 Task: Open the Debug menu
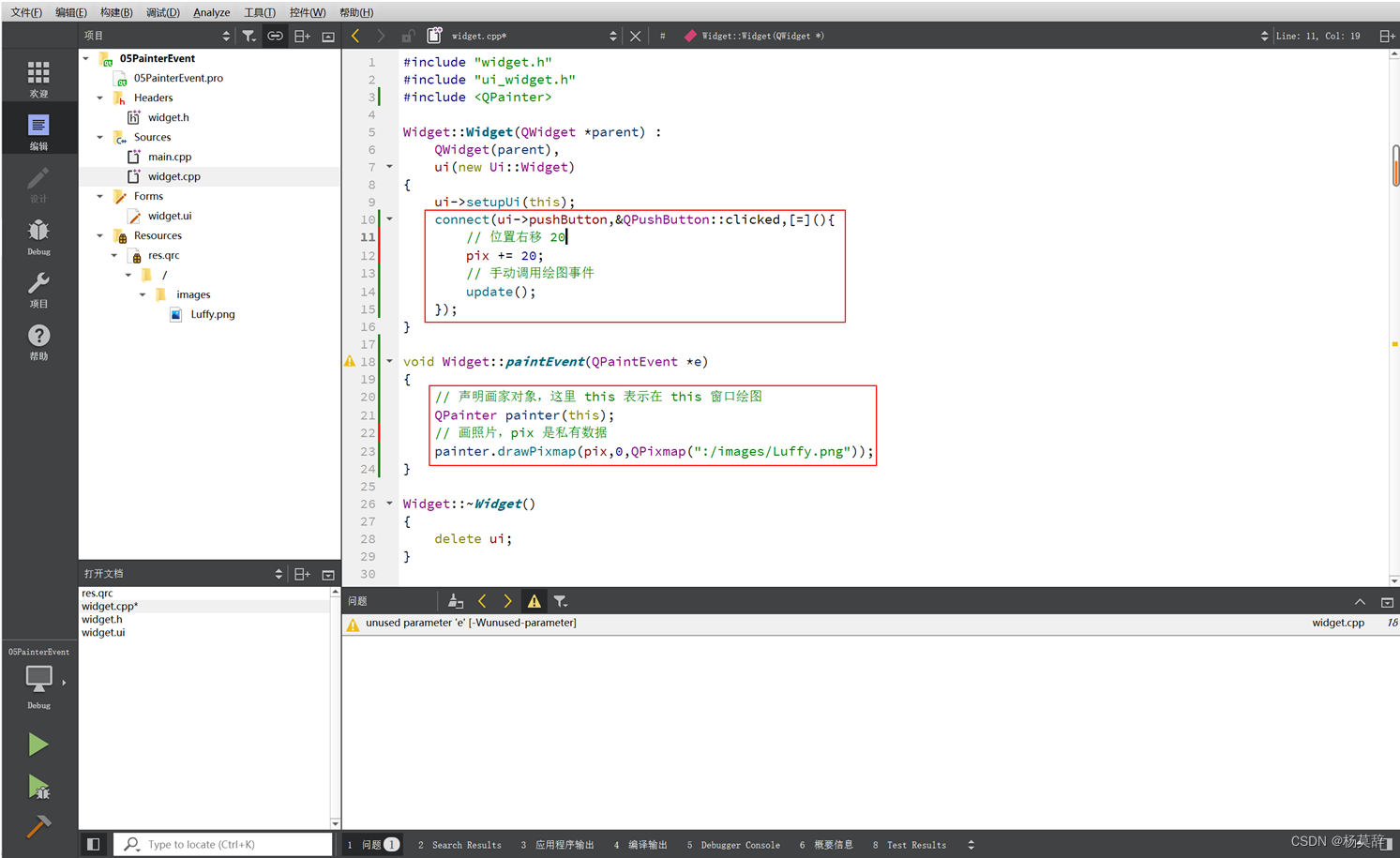click(x=162, y=12)
